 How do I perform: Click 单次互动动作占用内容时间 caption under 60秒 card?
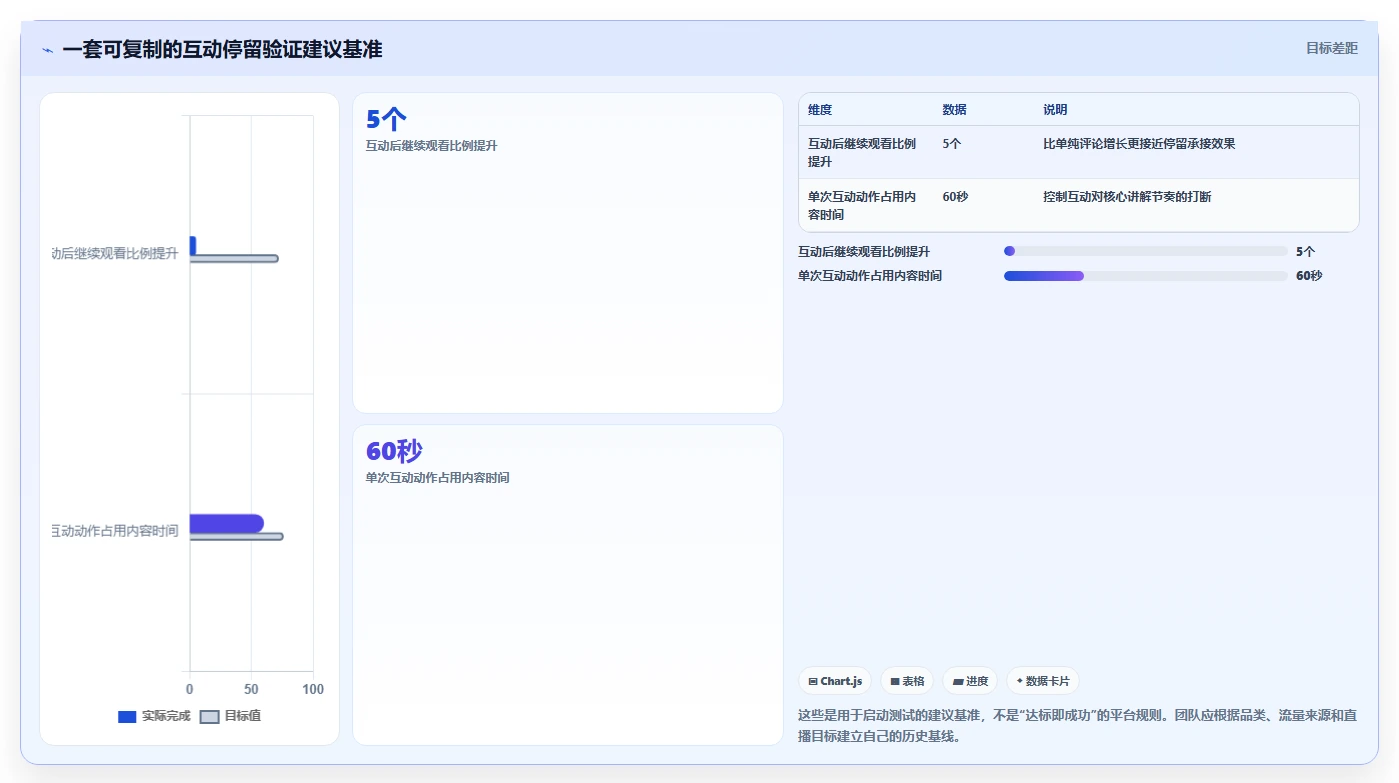click(x=437, y=478)
